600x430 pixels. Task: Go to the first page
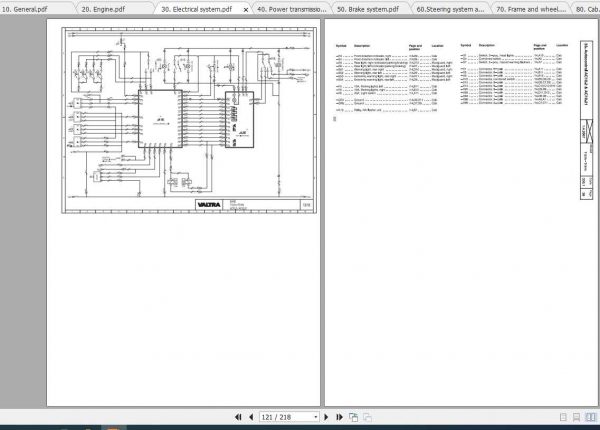click(238, 417)
